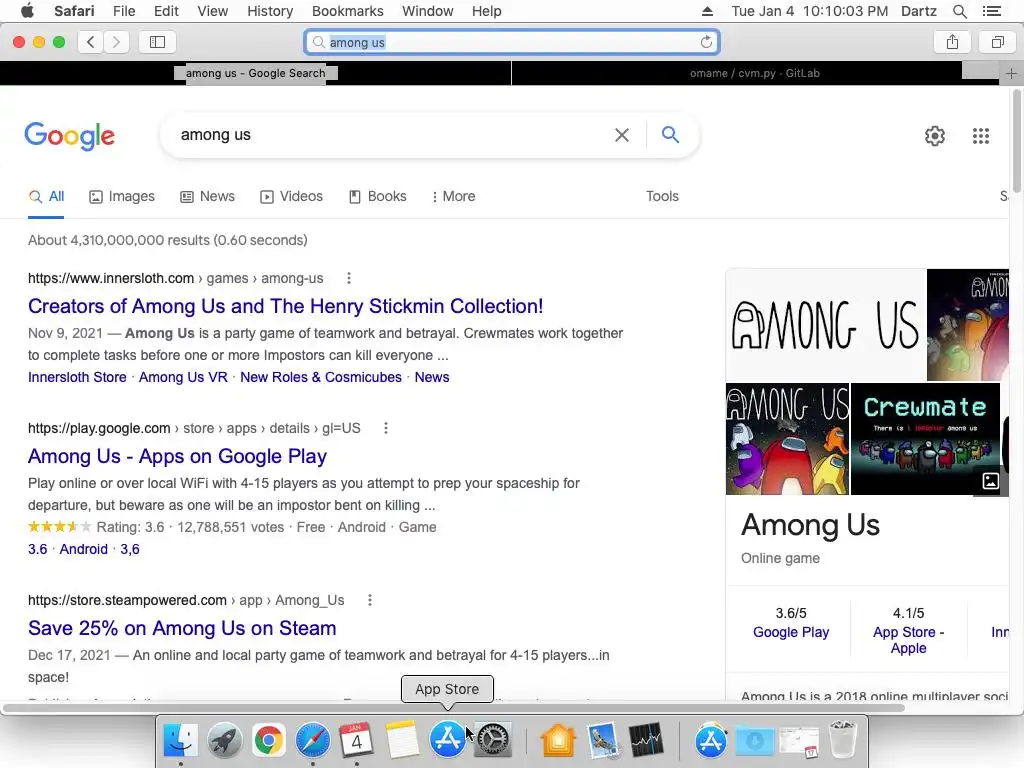Viewport: 1024px width, 768px height.
Task: Switch to News results tab
Action: [208, 197]
